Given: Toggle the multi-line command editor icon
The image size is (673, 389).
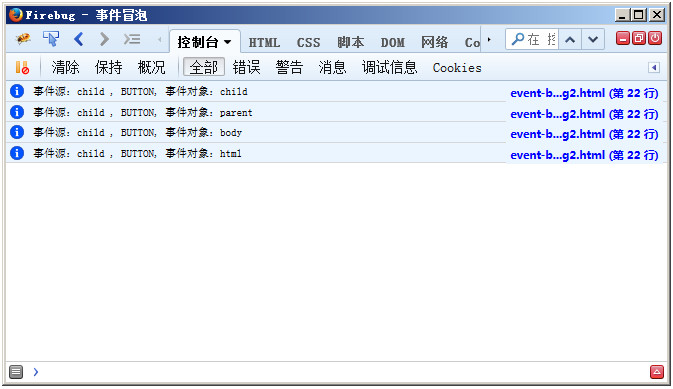Looking at the screenshot, I should click(x=132, y=39).
